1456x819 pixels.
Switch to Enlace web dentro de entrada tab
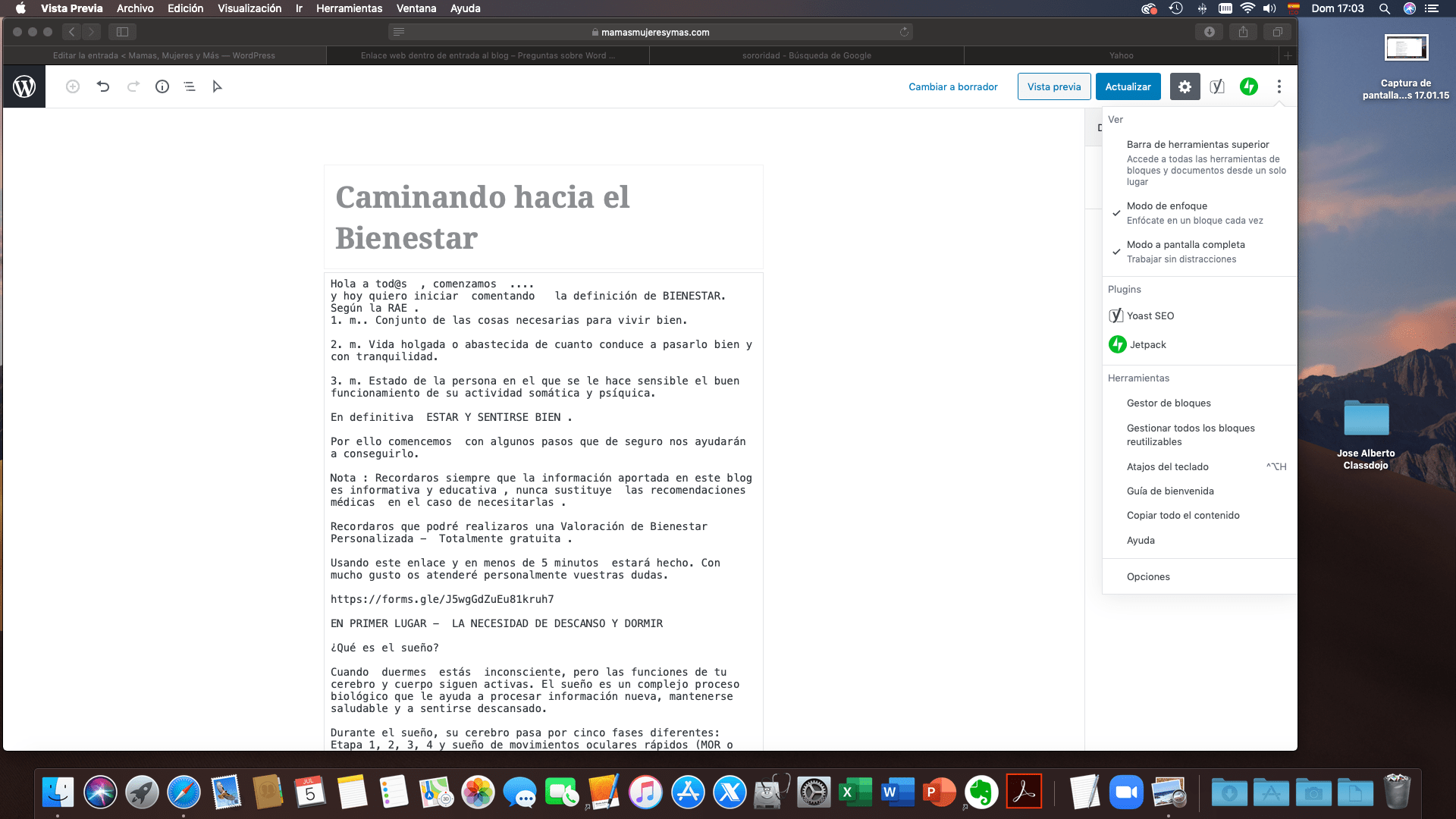[x=488, y=55]
